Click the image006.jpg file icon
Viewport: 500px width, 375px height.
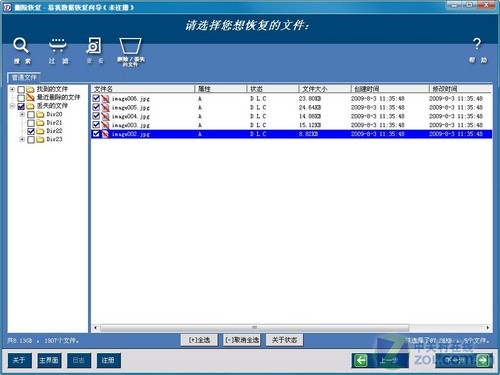[105, 99]
